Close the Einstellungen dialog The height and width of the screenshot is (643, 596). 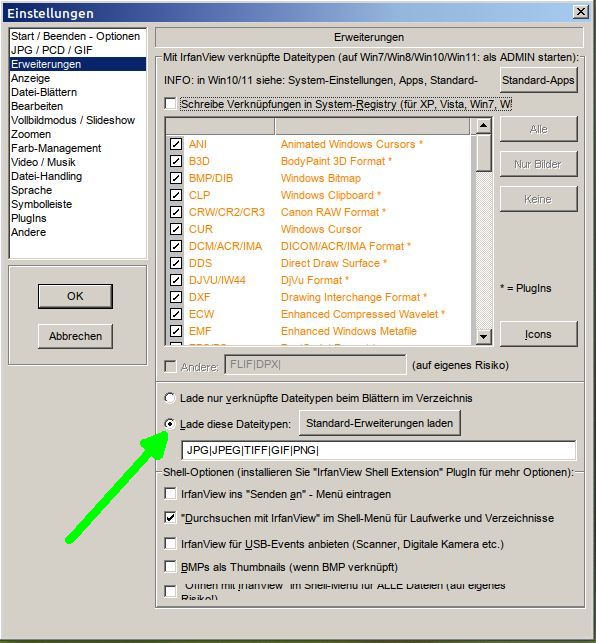coord(581,12)
